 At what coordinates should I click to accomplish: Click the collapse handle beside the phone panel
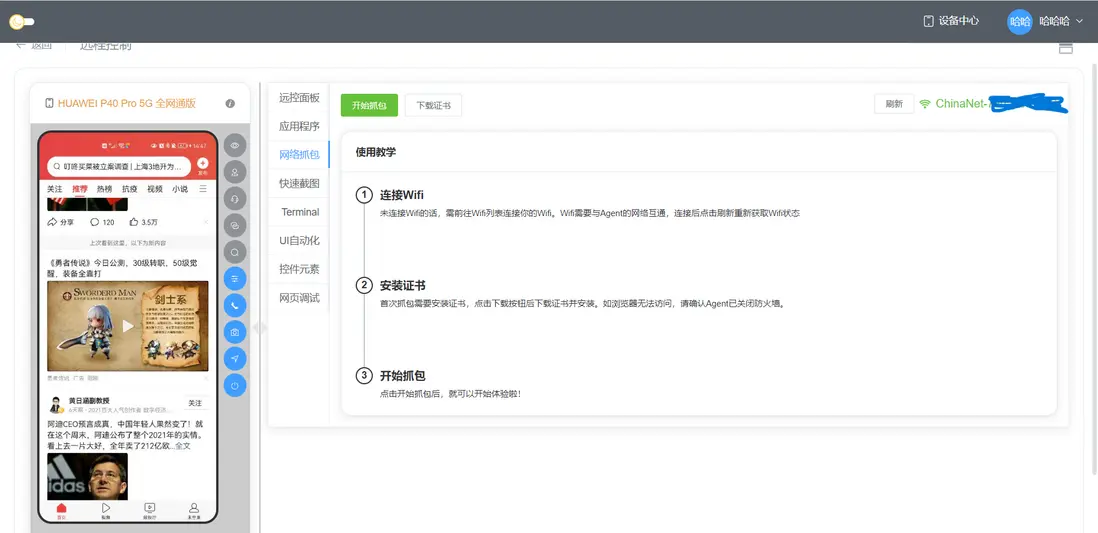260,327
